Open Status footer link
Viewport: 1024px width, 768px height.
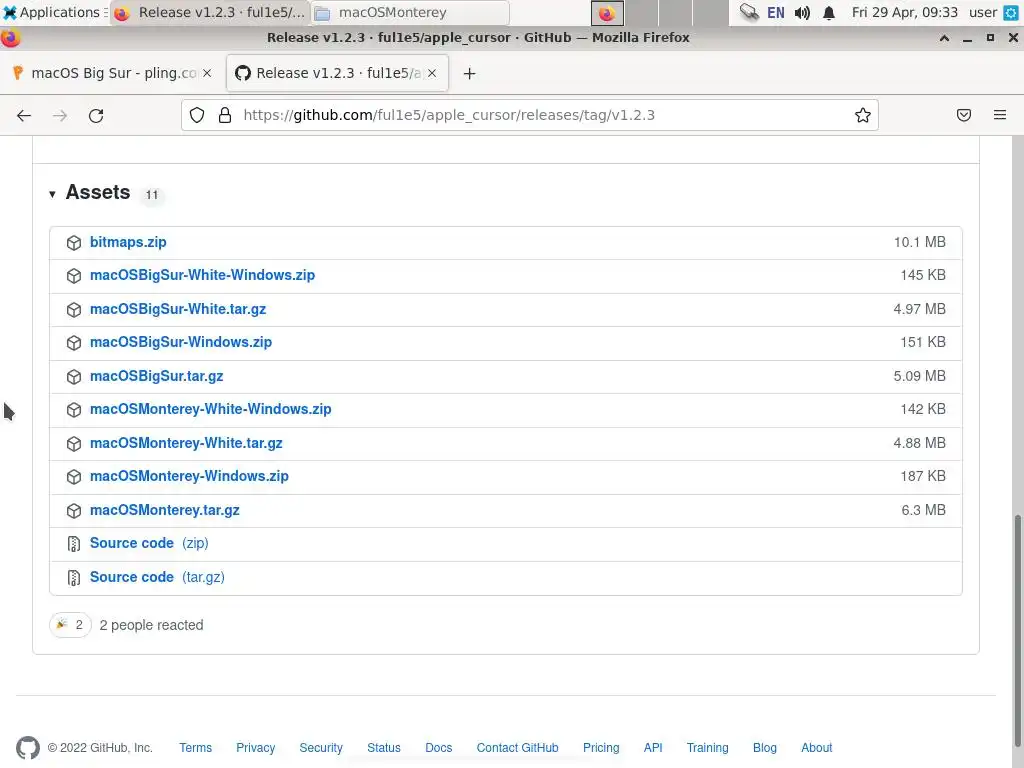click(x=383, y=748)
